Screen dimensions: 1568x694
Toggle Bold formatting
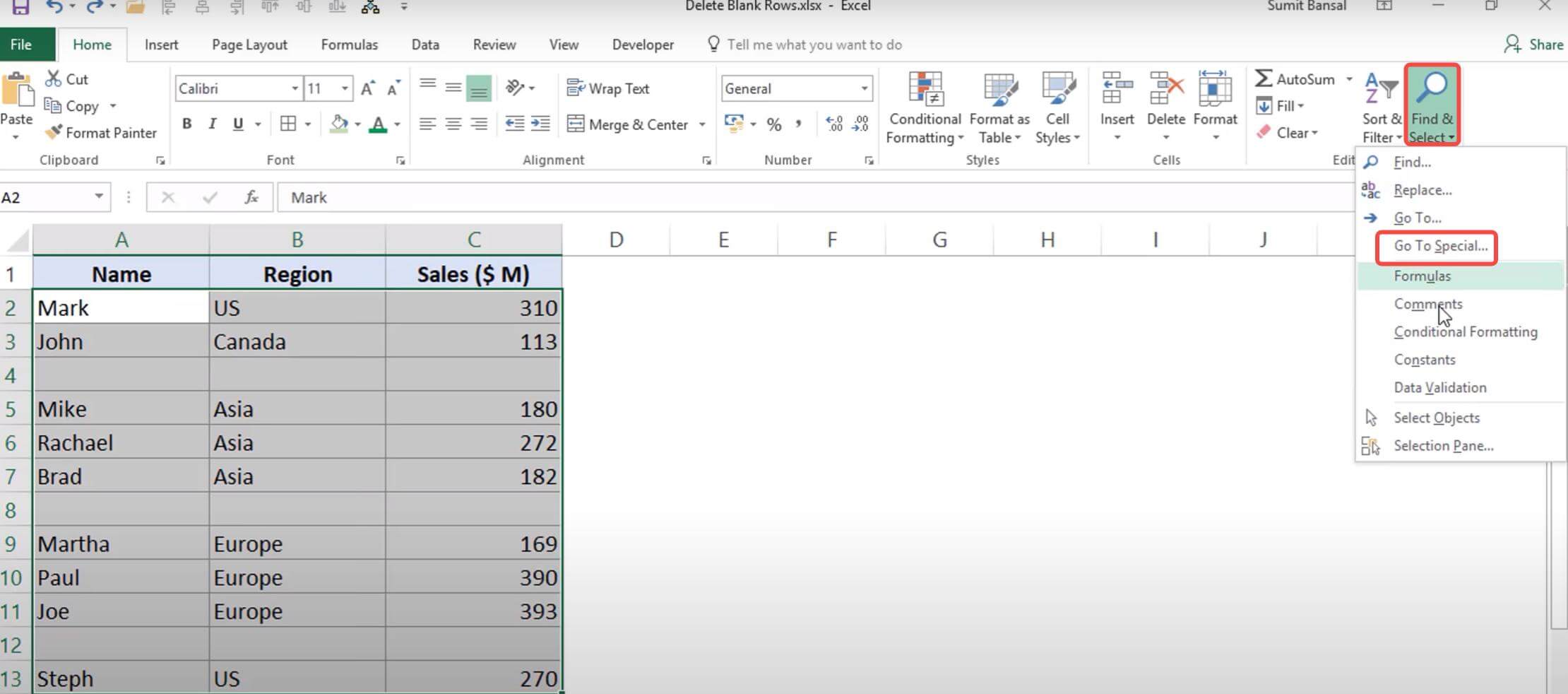coord(186,123)
